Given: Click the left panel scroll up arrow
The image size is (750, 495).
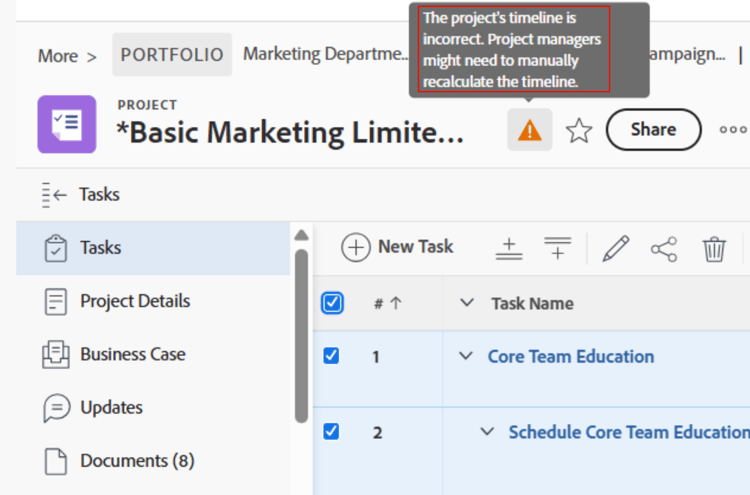Looking at the screenshot, I should click(301, 235).
